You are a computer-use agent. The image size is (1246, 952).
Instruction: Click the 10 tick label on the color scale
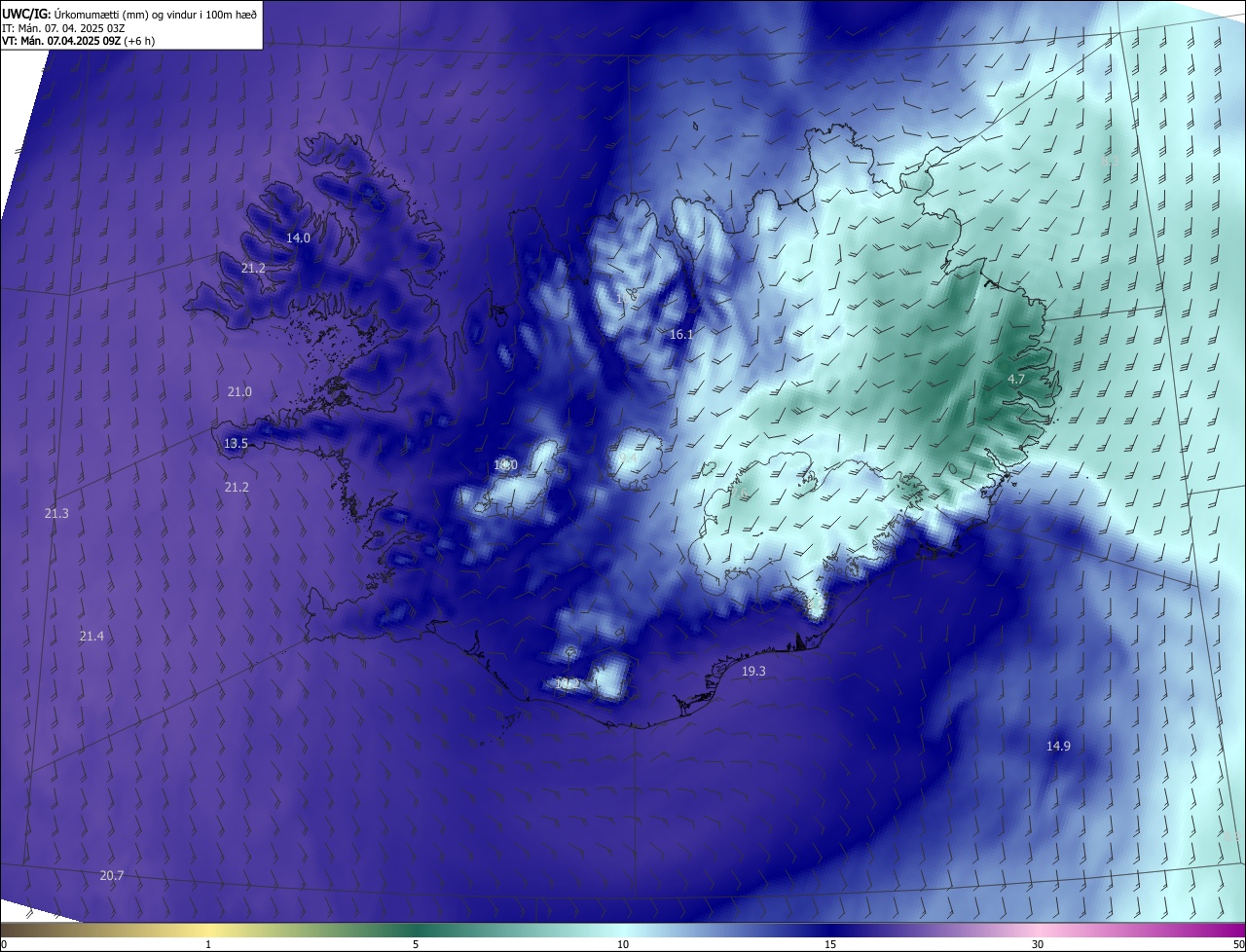[x=623, y=944]
